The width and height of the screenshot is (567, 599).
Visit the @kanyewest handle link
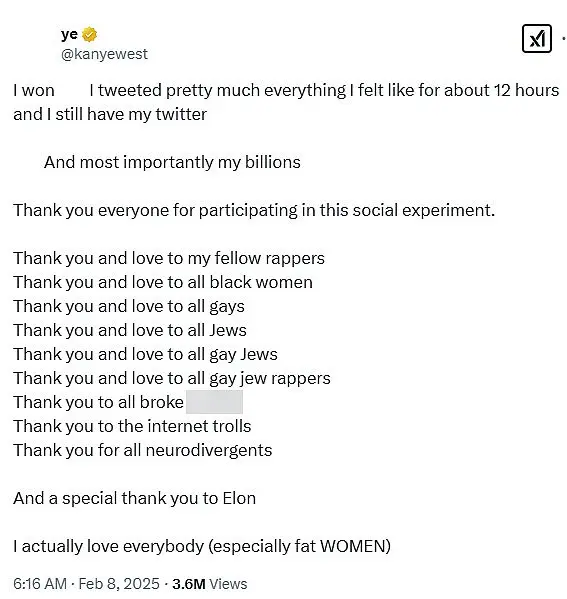pyautogui.click(x=104, y=54)
